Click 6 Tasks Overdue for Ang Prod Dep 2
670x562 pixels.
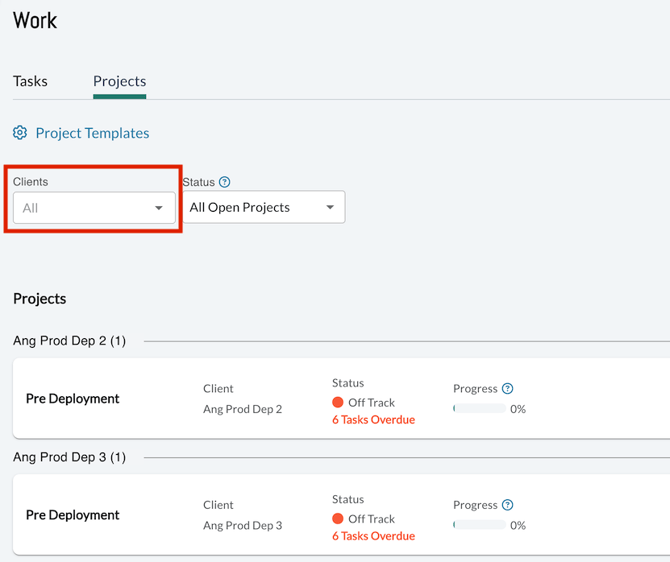click(373, 420)
